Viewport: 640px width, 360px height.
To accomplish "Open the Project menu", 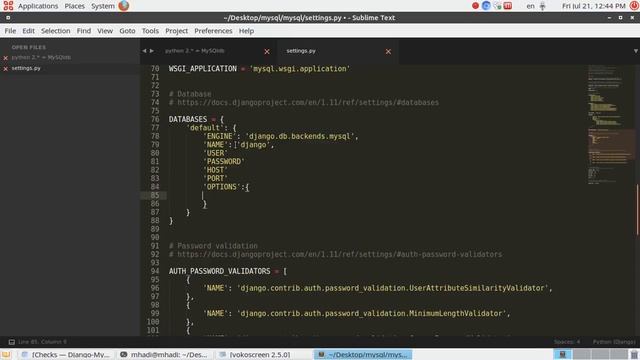I will [x=176, y=31].
